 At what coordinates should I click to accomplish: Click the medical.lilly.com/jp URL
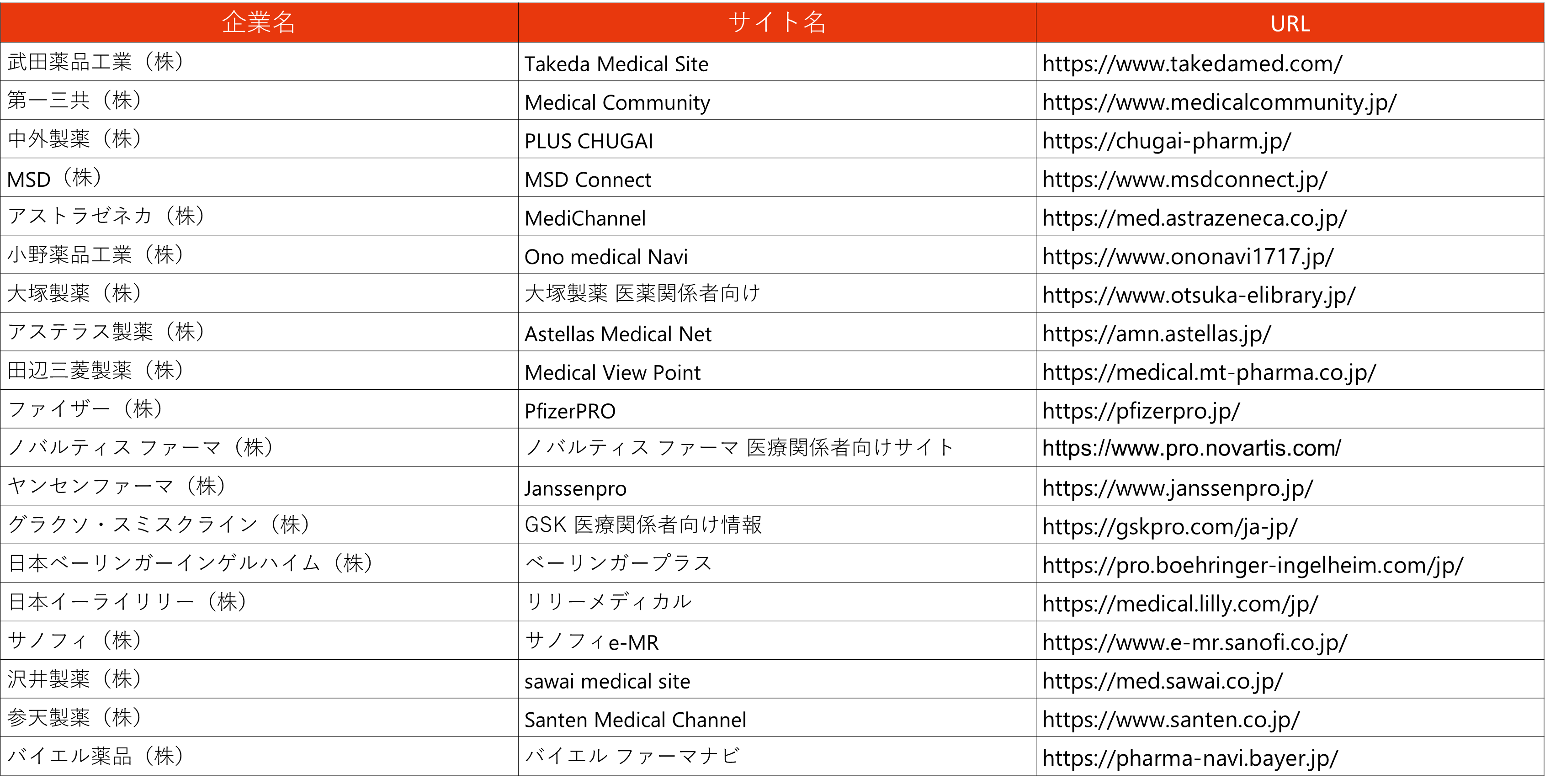point(1180,604)
